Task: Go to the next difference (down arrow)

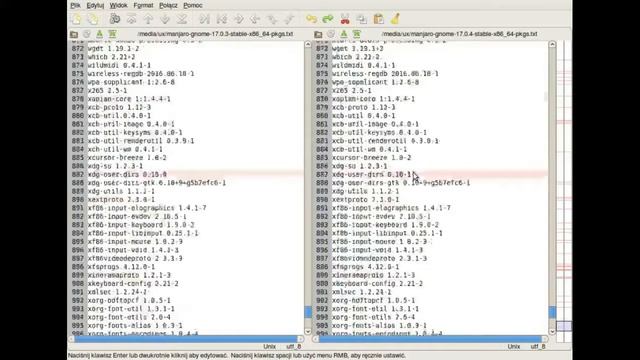Action: 165,19
